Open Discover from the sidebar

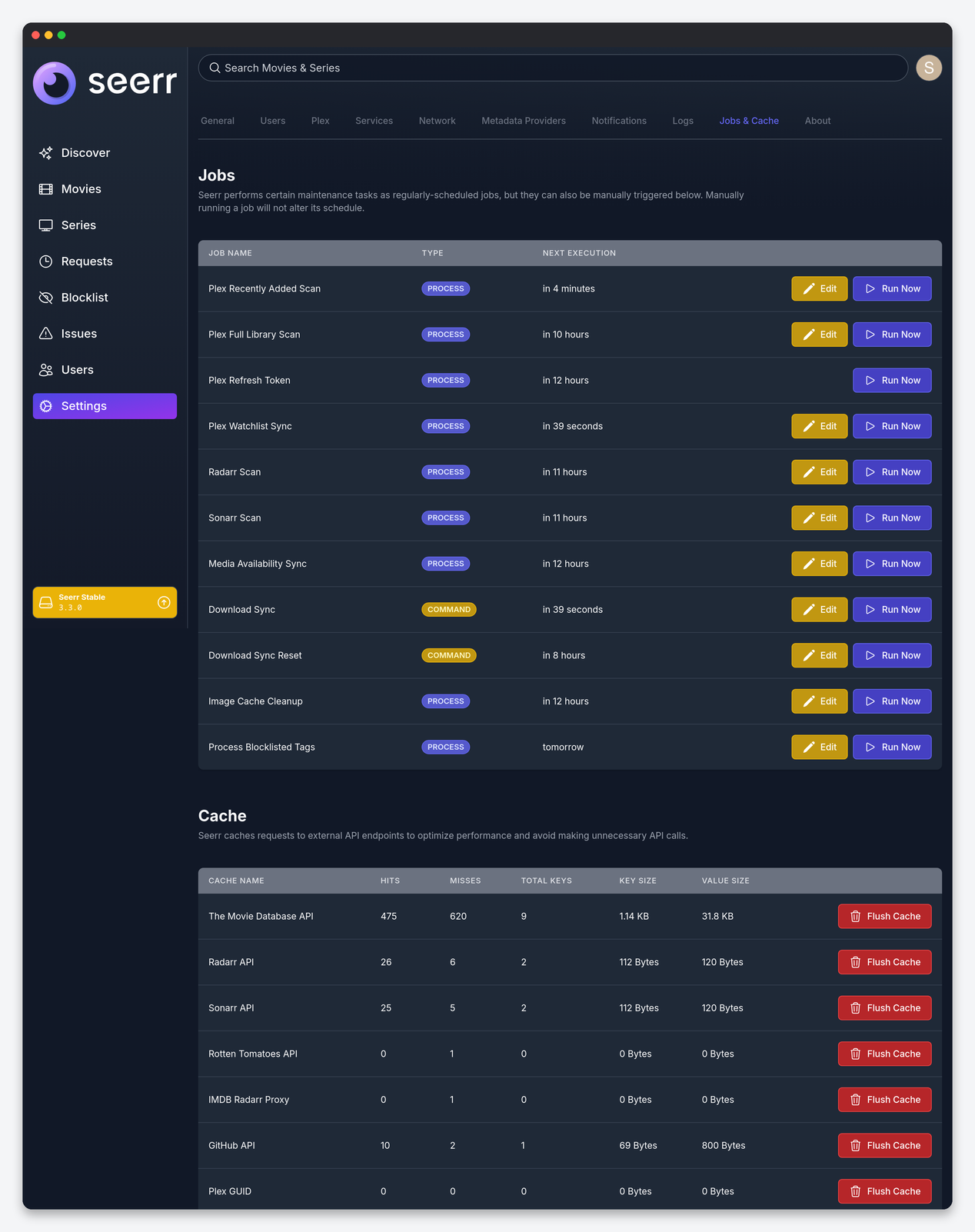[105, 153]
